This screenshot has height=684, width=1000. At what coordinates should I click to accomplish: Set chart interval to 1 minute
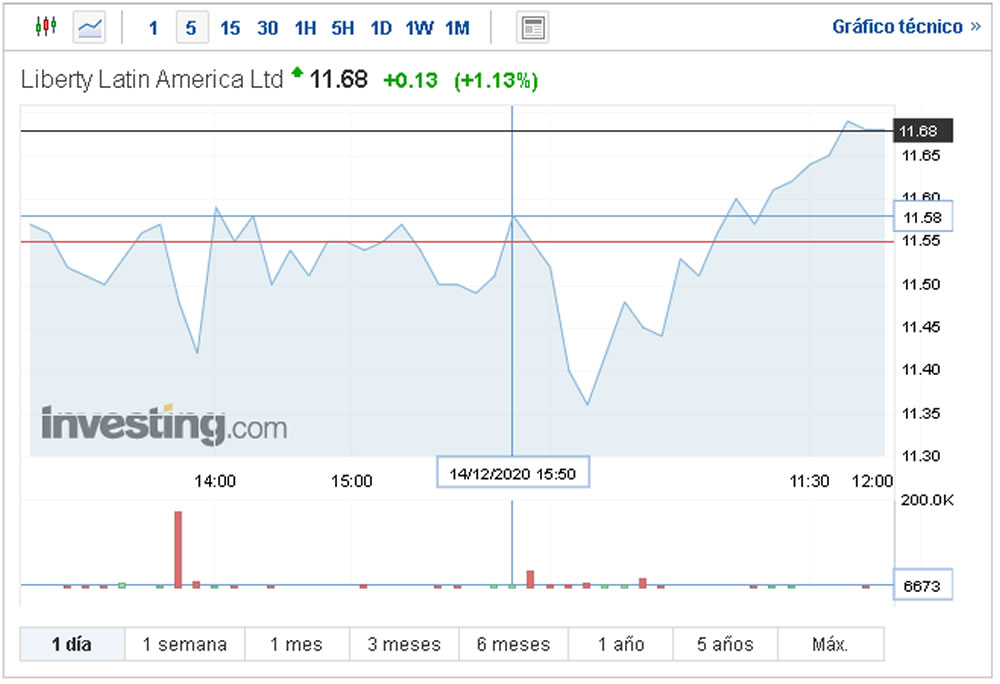point(153,28)
